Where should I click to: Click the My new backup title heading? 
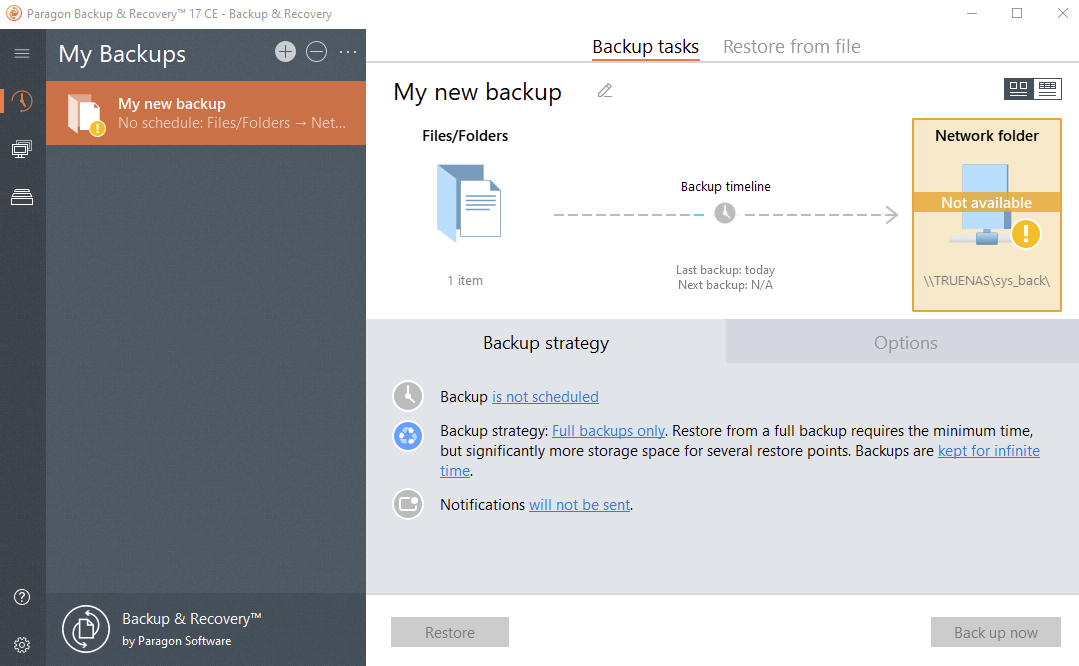pyautogui.click(x=478, y=92)
